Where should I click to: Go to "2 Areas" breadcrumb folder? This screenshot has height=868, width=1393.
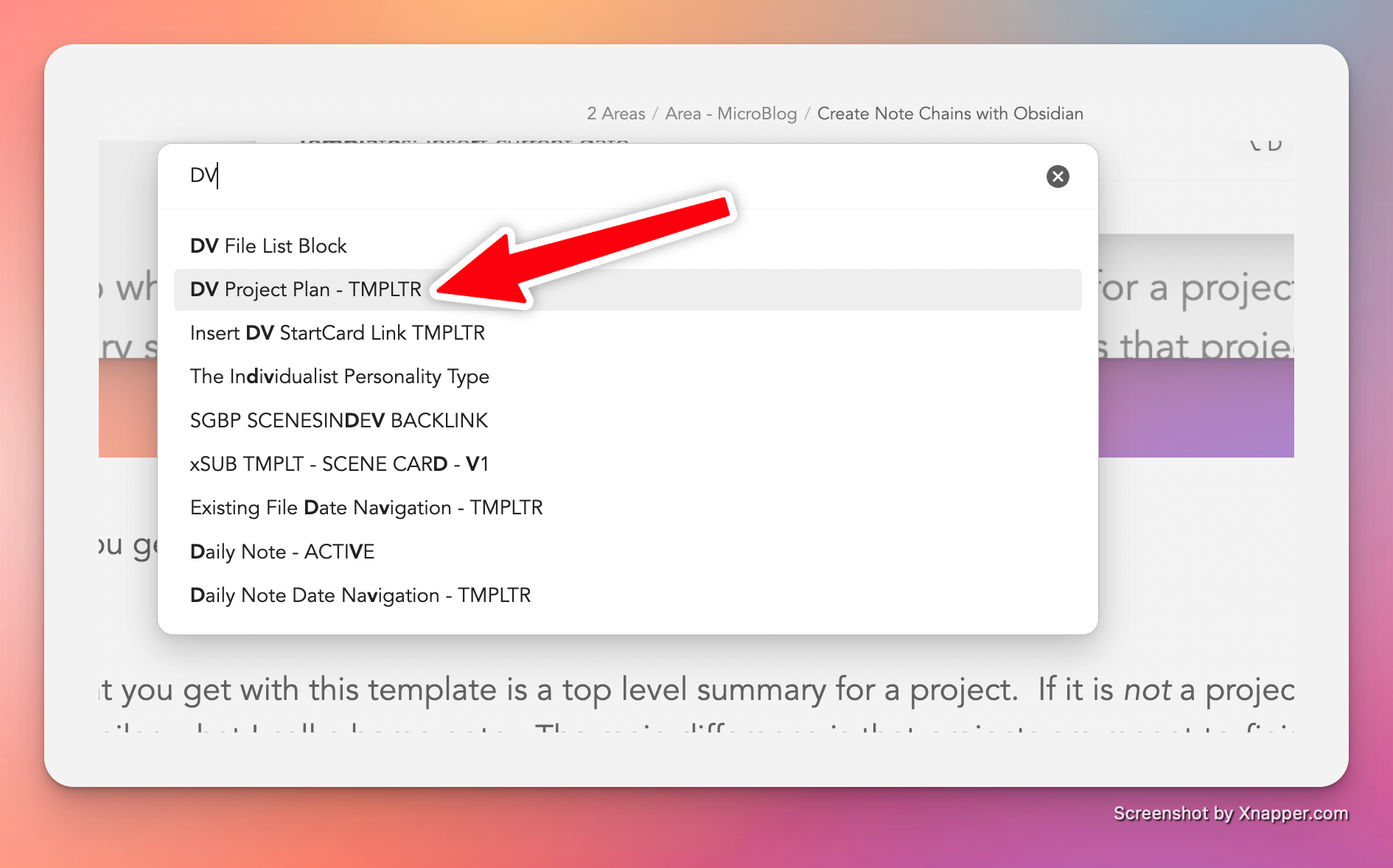pos(615,113)
